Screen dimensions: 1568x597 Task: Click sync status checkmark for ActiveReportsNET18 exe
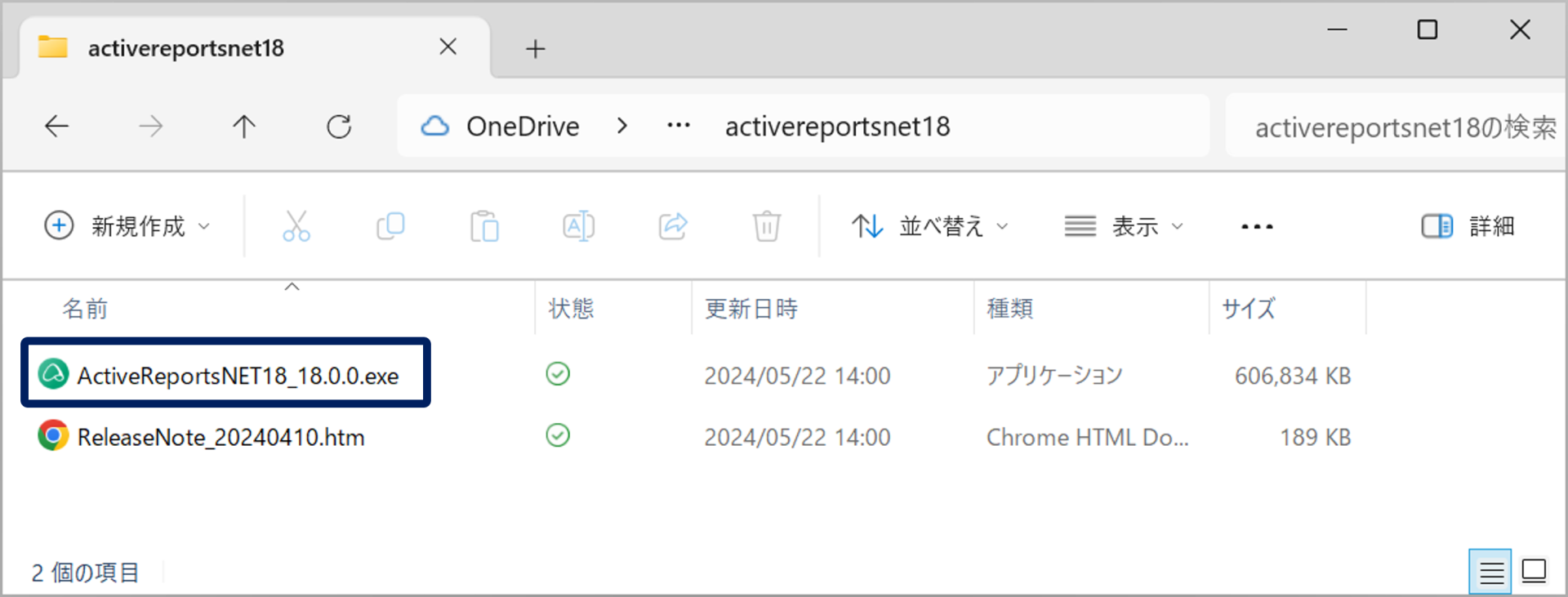click(558, 374)
